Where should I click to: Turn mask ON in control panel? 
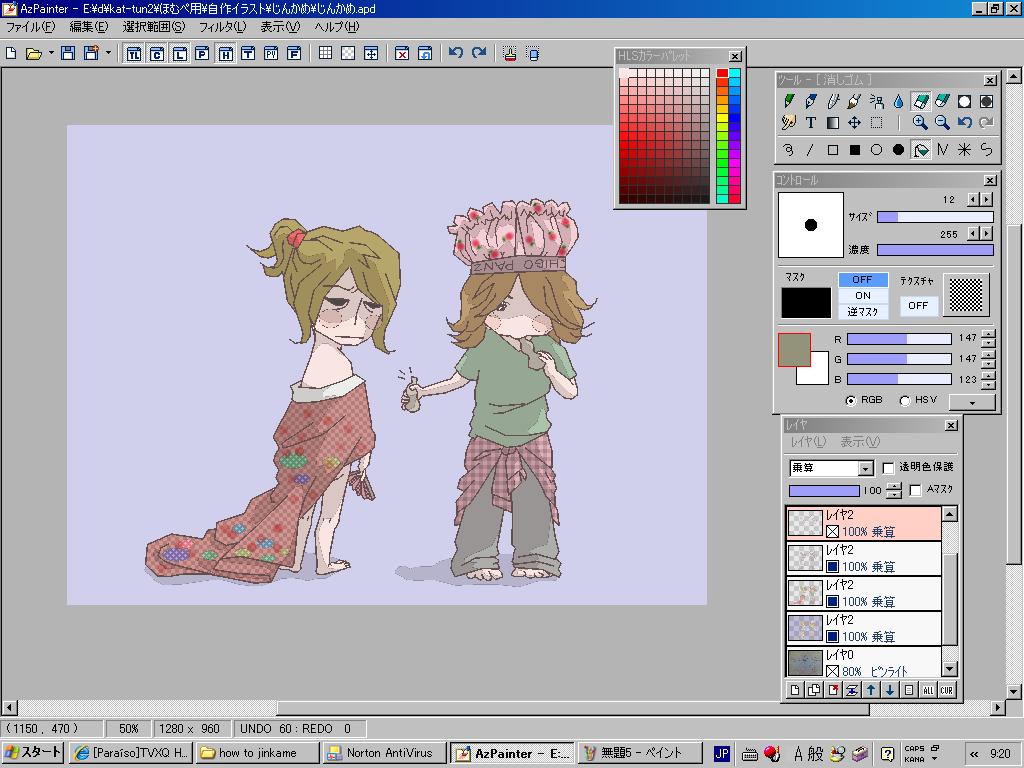click(862, 295)
